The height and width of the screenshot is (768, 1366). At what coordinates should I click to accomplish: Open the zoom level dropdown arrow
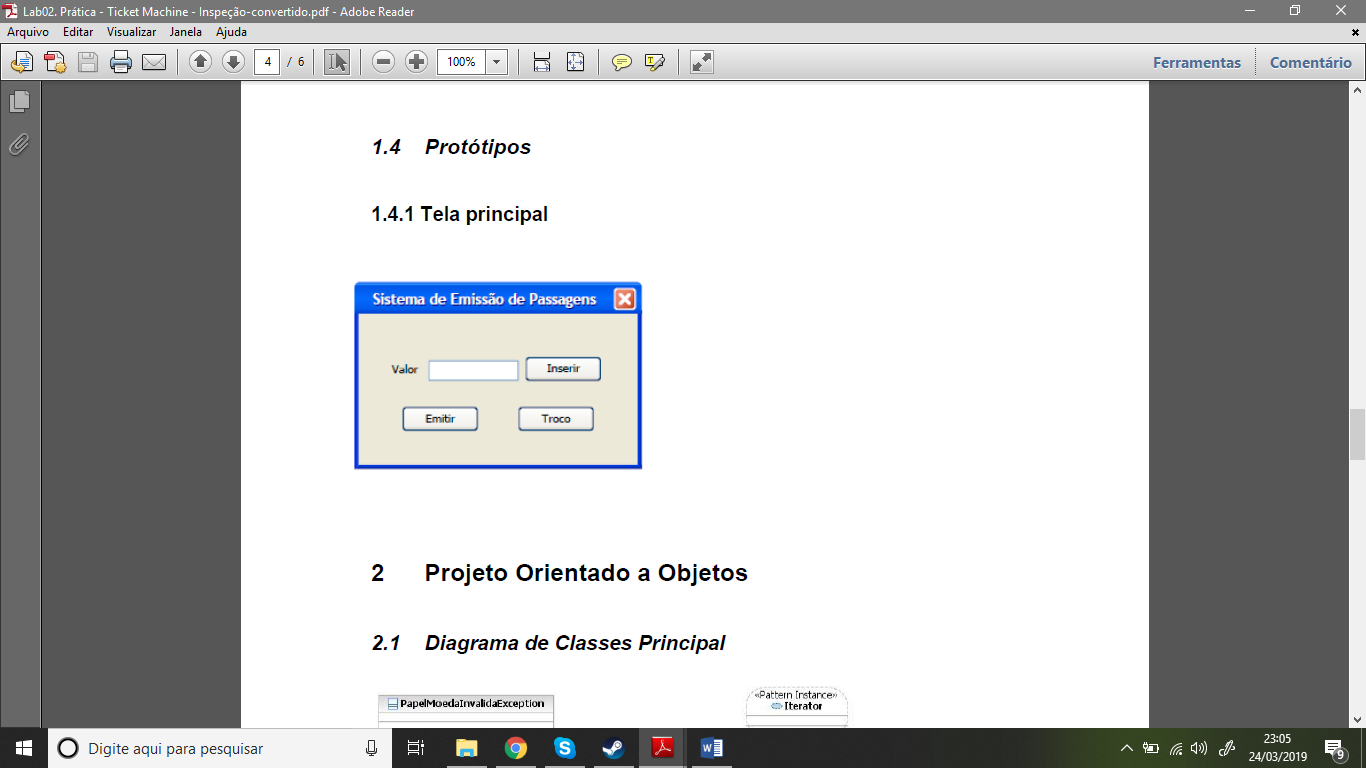(496, 62)
